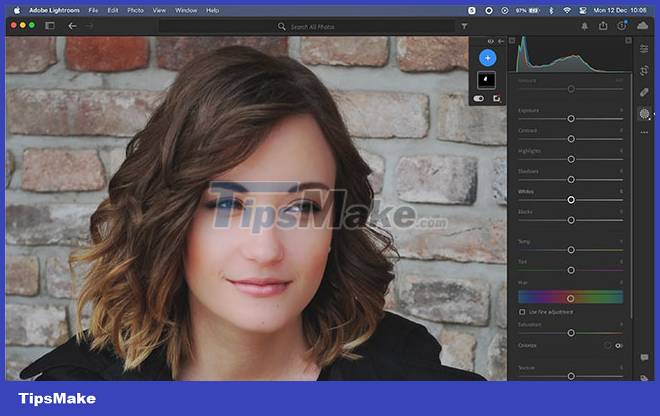The image size is (660, 416).
Task: Select the Masking tool icon
Action: [x=644, y=113]
